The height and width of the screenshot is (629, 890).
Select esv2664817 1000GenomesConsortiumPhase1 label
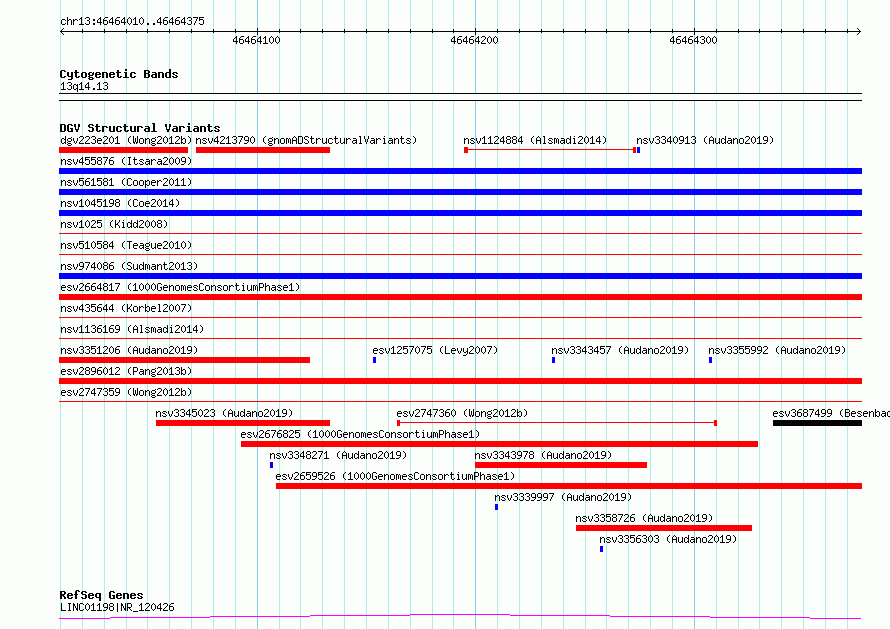180,287
